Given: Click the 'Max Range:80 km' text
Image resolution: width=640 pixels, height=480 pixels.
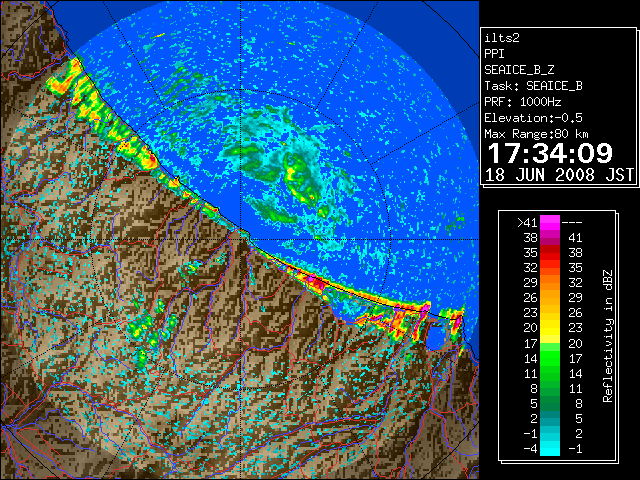Looking at the screenshot, I should [x=537, y=134].
